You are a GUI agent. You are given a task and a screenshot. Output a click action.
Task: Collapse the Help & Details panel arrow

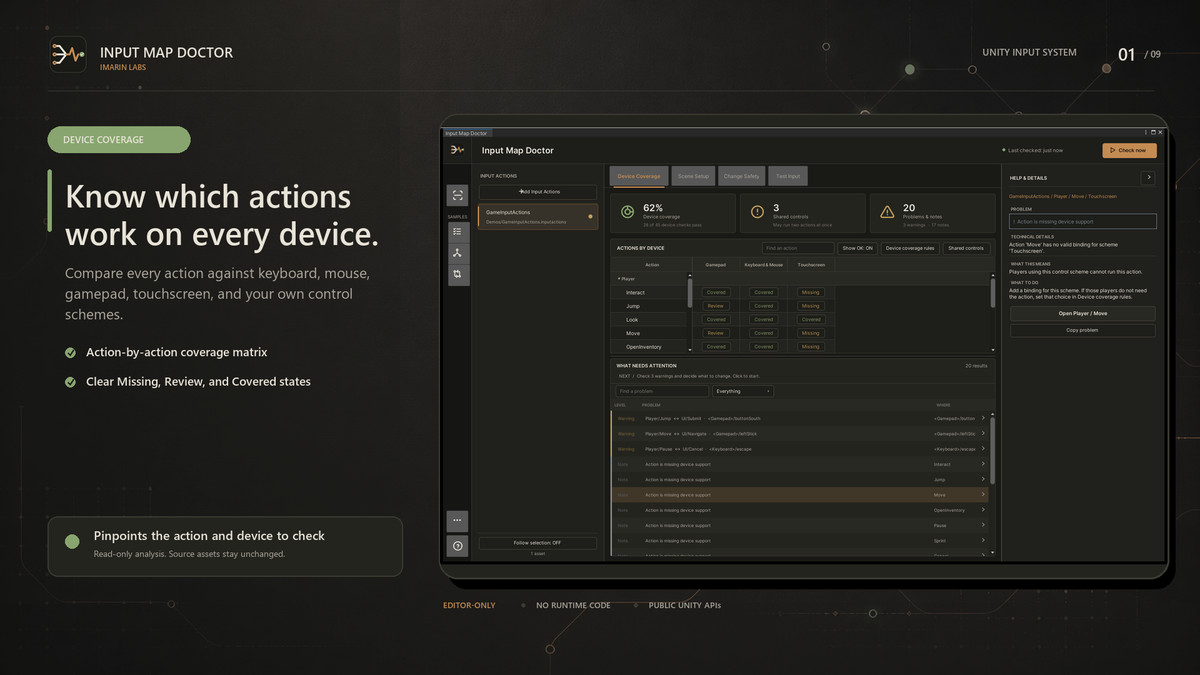click(1148, 178)
